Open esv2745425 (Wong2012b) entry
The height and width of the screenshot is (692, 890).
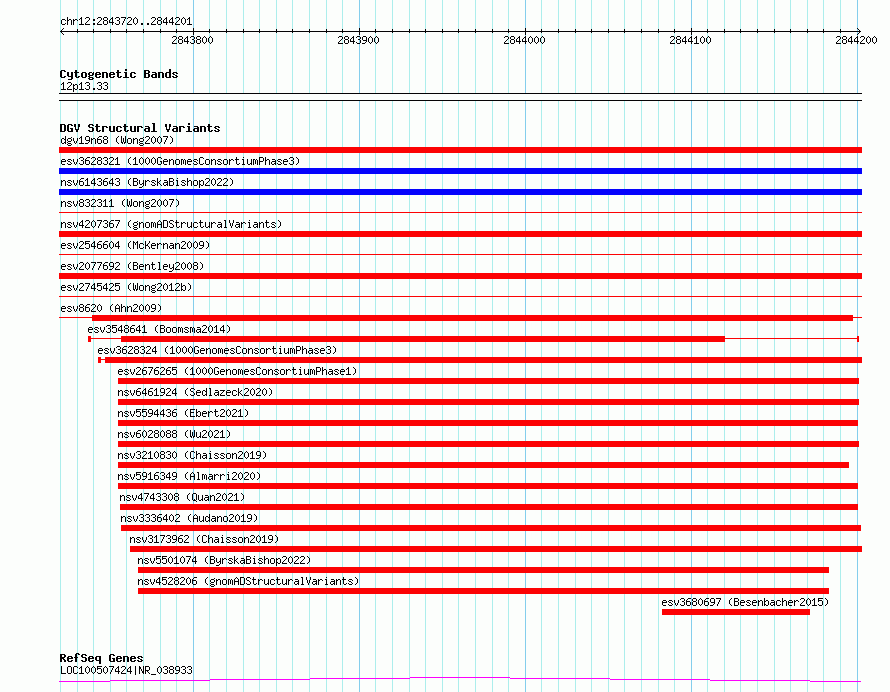click(x=126, y=287)
